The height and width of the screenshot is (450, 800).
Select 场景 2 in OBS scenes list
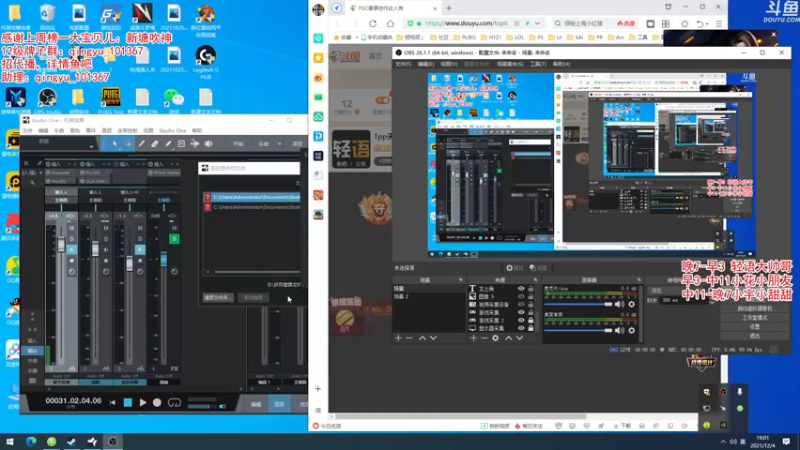429,296
